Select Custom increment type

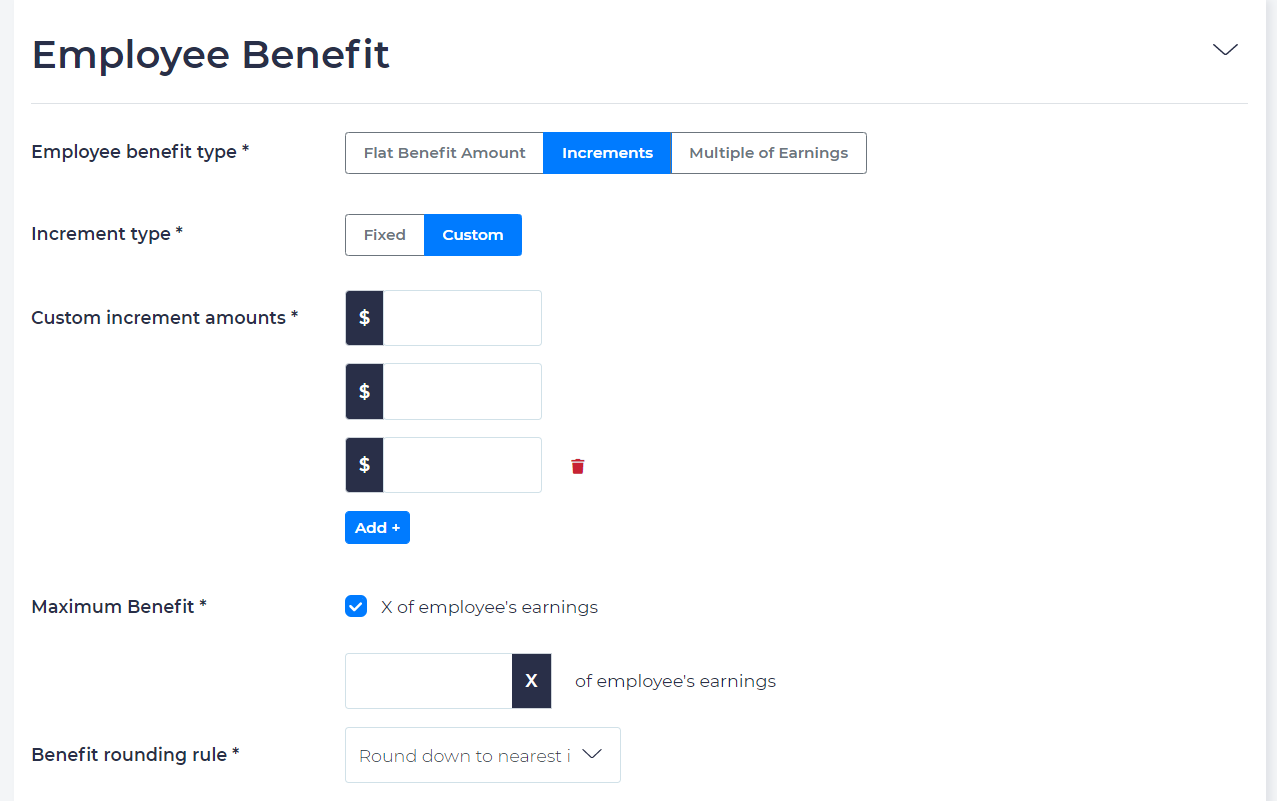pos(472,234)
